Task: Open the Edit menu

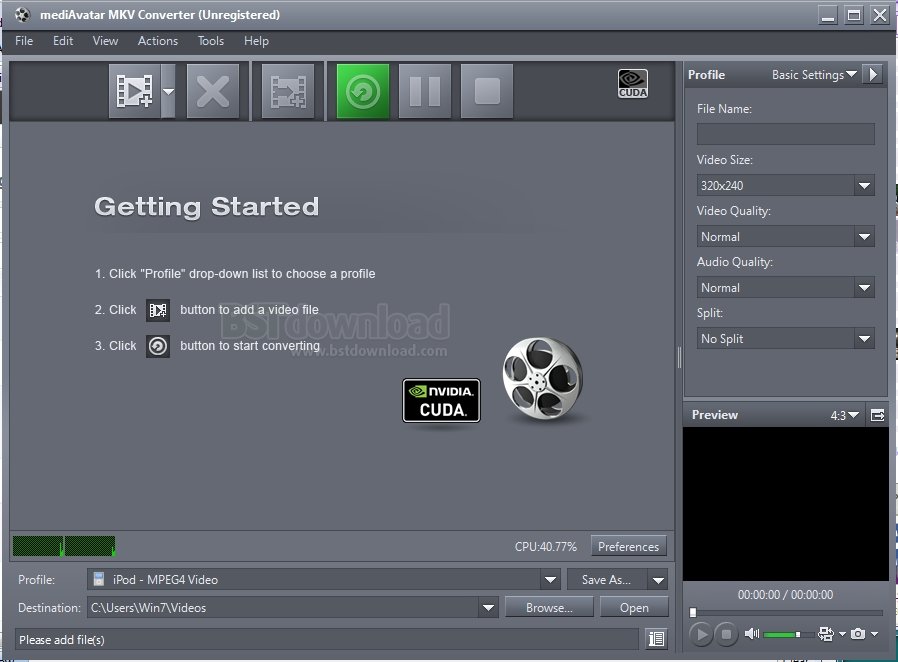Action: tap(63, 41)
